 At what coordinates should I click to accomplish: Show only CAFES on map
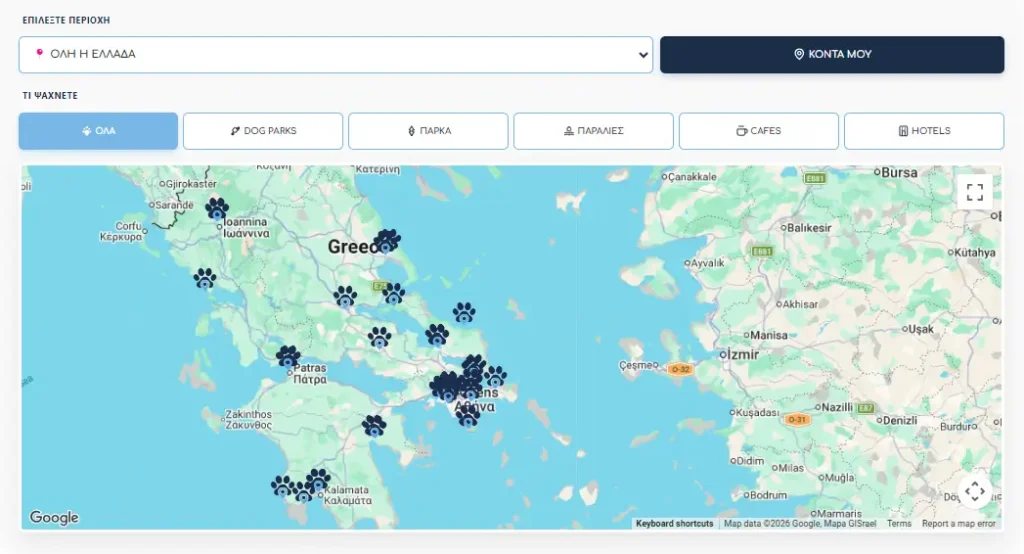[759, 131]
